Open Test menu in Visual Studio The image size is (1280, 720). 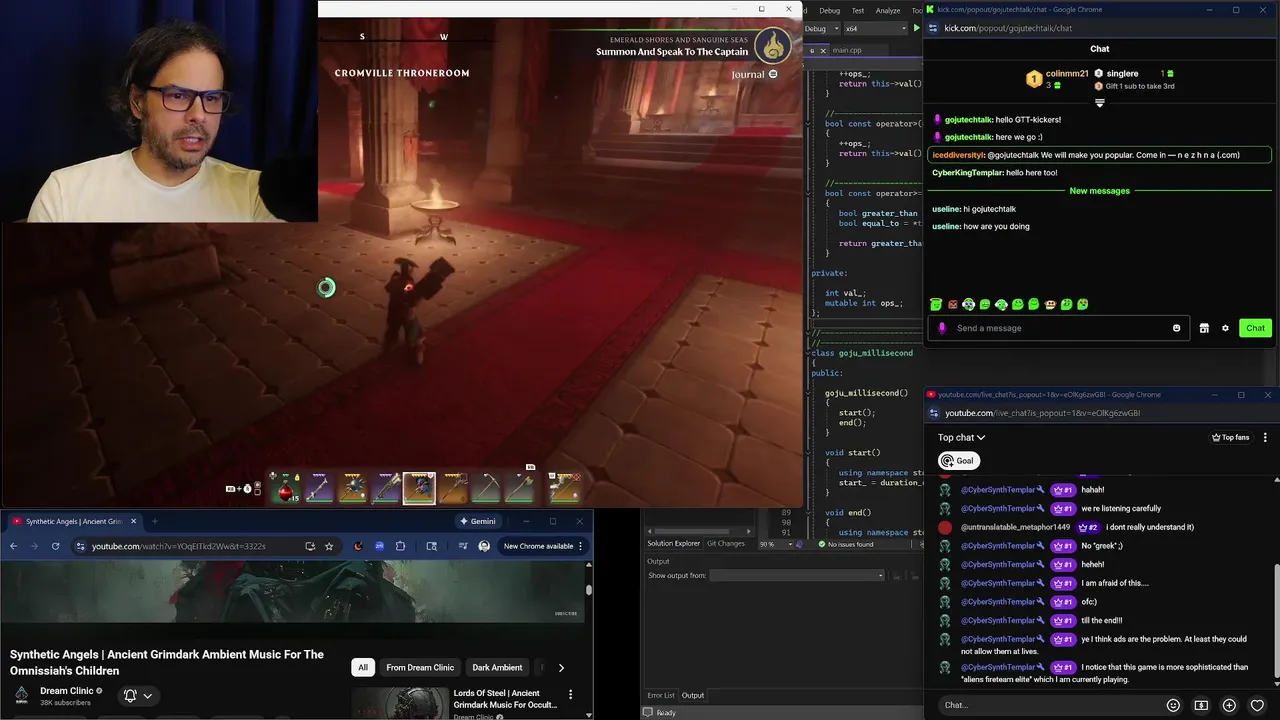coord(858,10)
